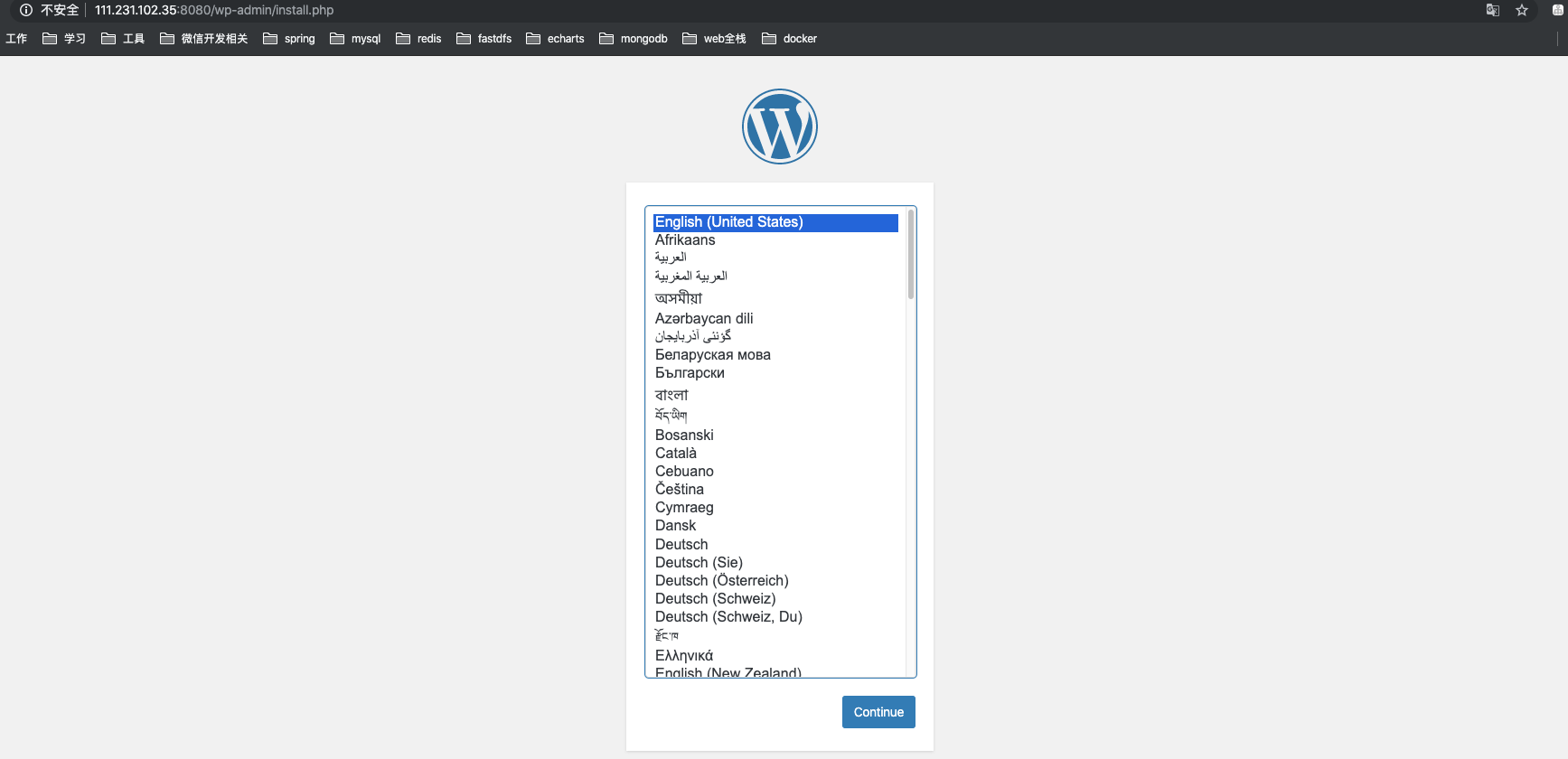
Task: Select the Moroccan Arabic العربية المغربية option
Action: (x=775, y=276)
